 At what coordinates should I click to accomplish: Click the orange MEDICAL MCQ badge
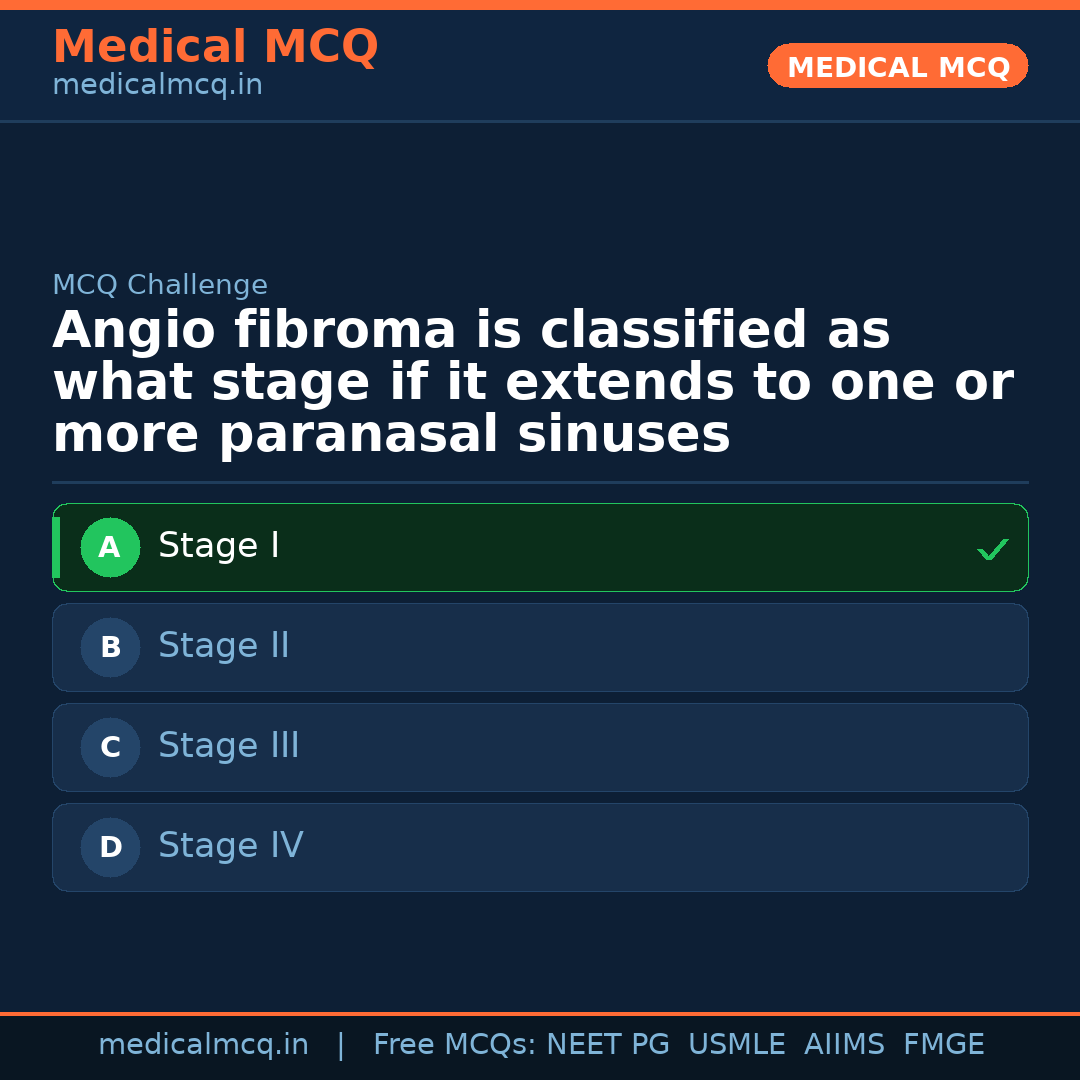pos(897,66)
